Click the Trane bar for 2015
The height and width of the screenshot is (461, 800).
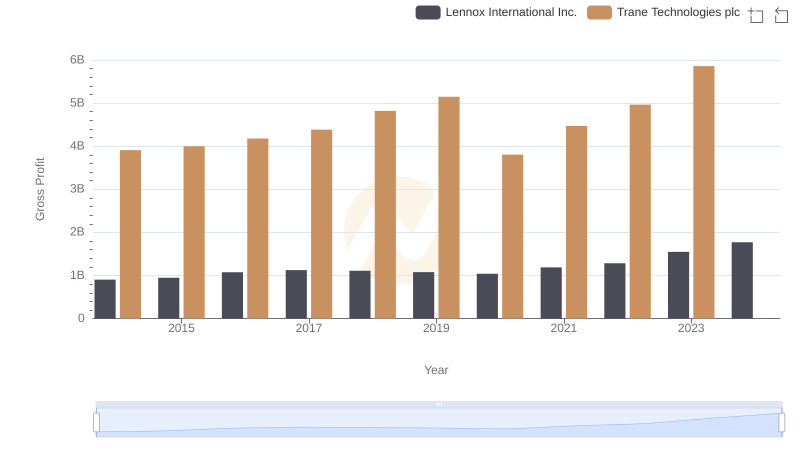pyautogui.click(x=194, y=232)
